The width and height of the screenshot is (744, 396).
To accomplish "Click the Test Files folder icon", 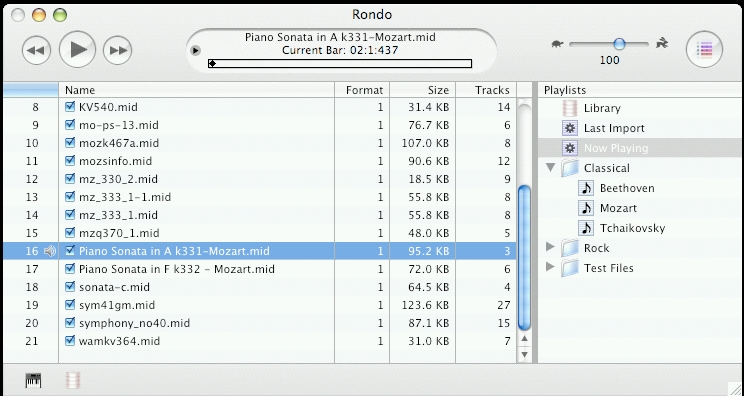I will pyautogui.click(x=569, y=267).
